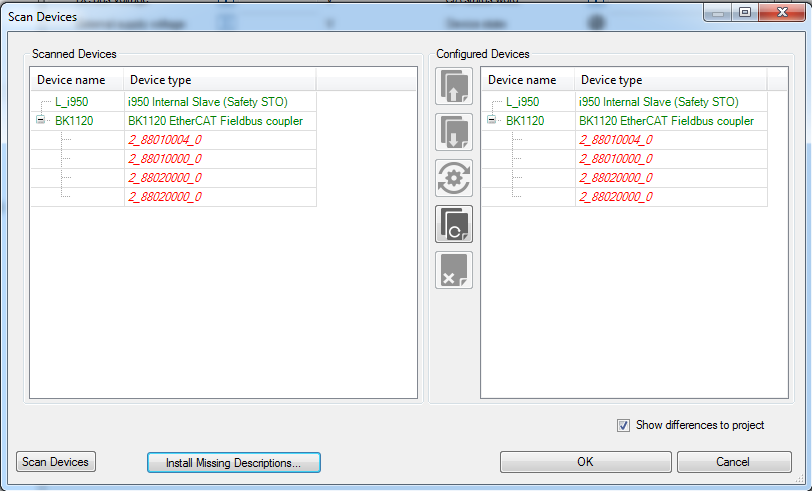Select L_i950 in Scanned Devices list

tap(73, 102)
